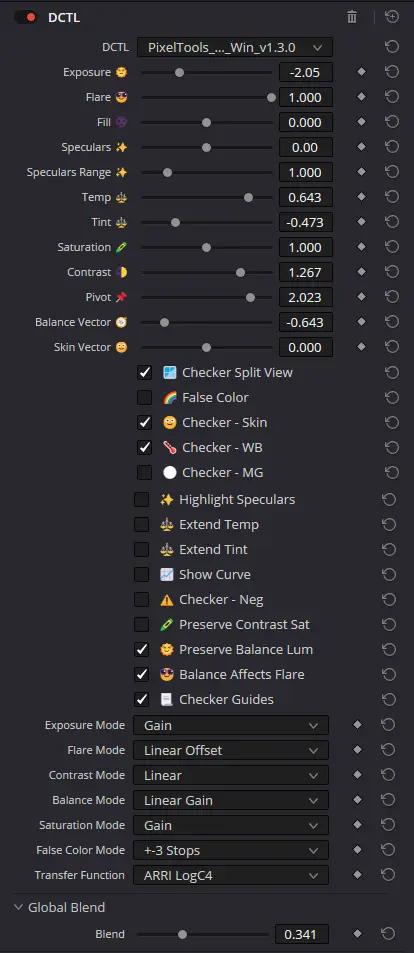The image size is (414, 953).
Task: Add keyframe for Flare parameter
Action: (362, 97)
